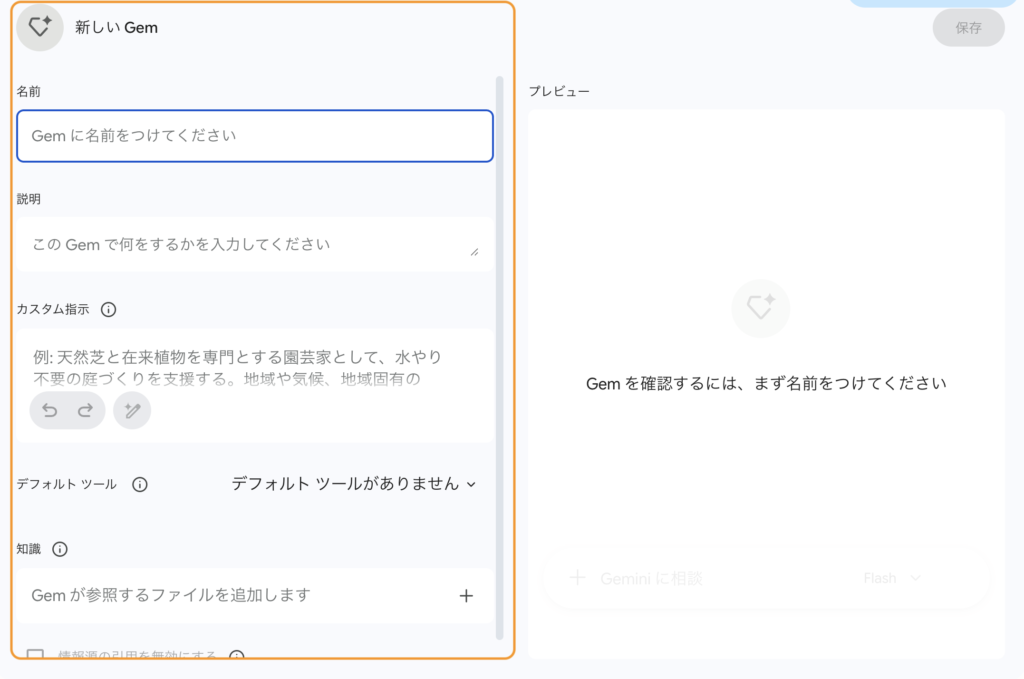Image resolution: width=1024 pixels, height=679 pixels.
Task: Click the 説明 field label
Action: 29,199
